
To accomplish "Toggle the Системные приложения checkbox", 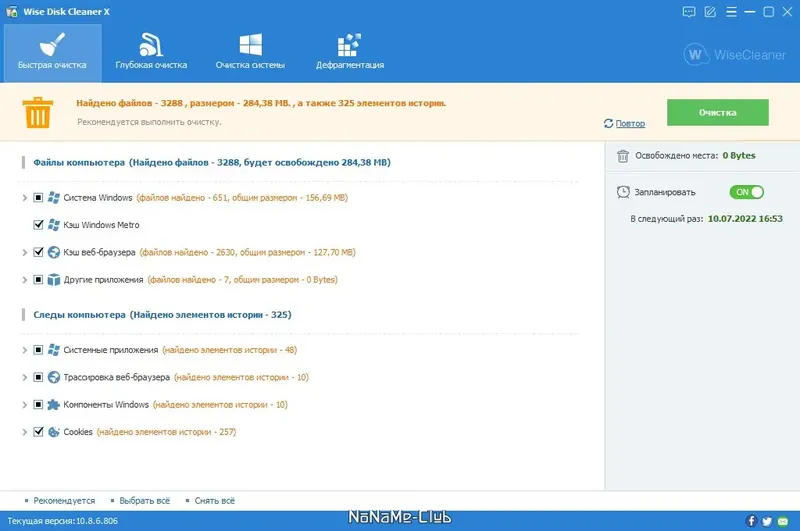I will pyautogui.click(x=38, y=350).
